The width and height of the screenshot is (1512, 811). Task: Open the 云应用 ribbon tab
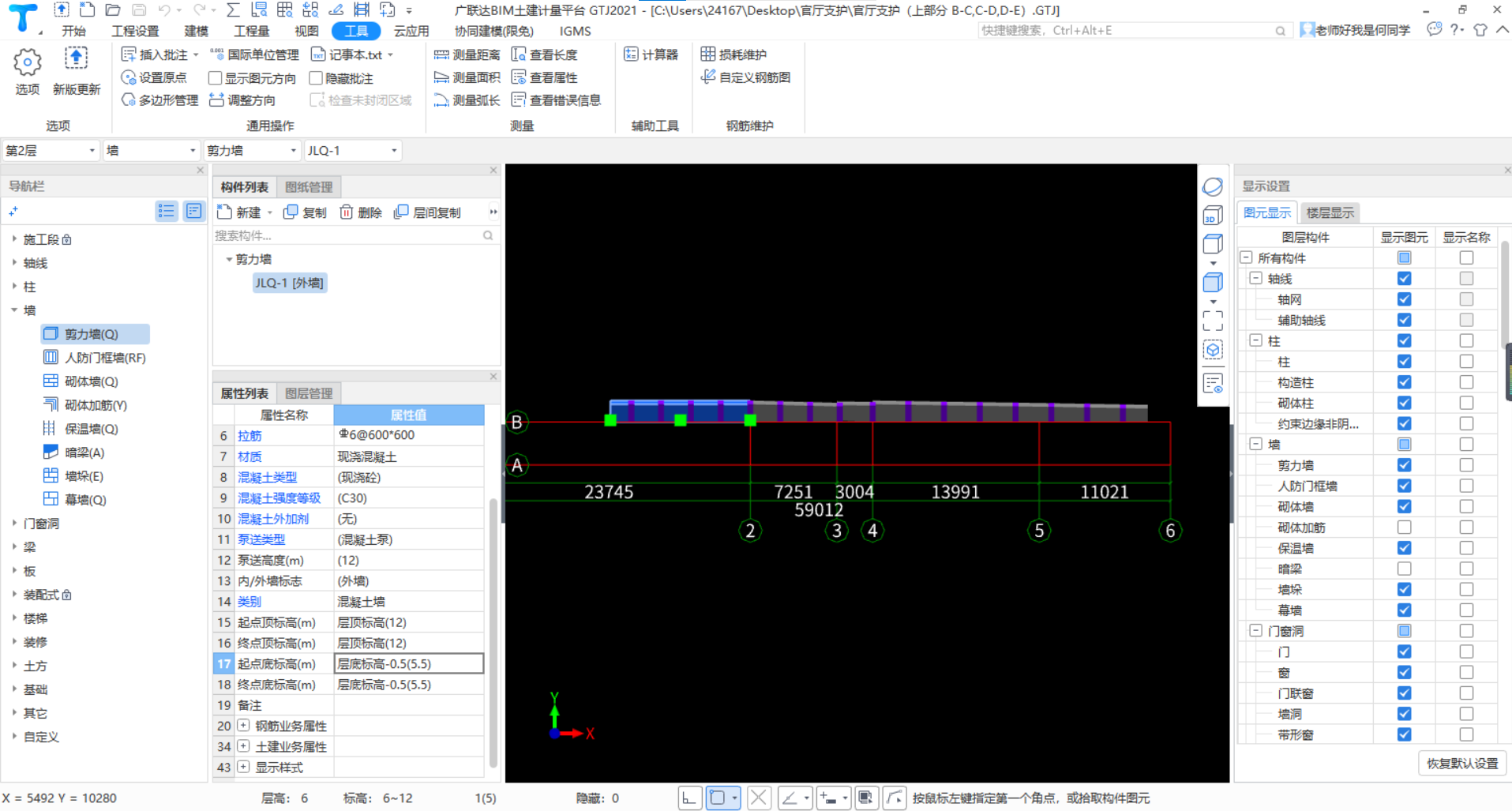point(411,31)
